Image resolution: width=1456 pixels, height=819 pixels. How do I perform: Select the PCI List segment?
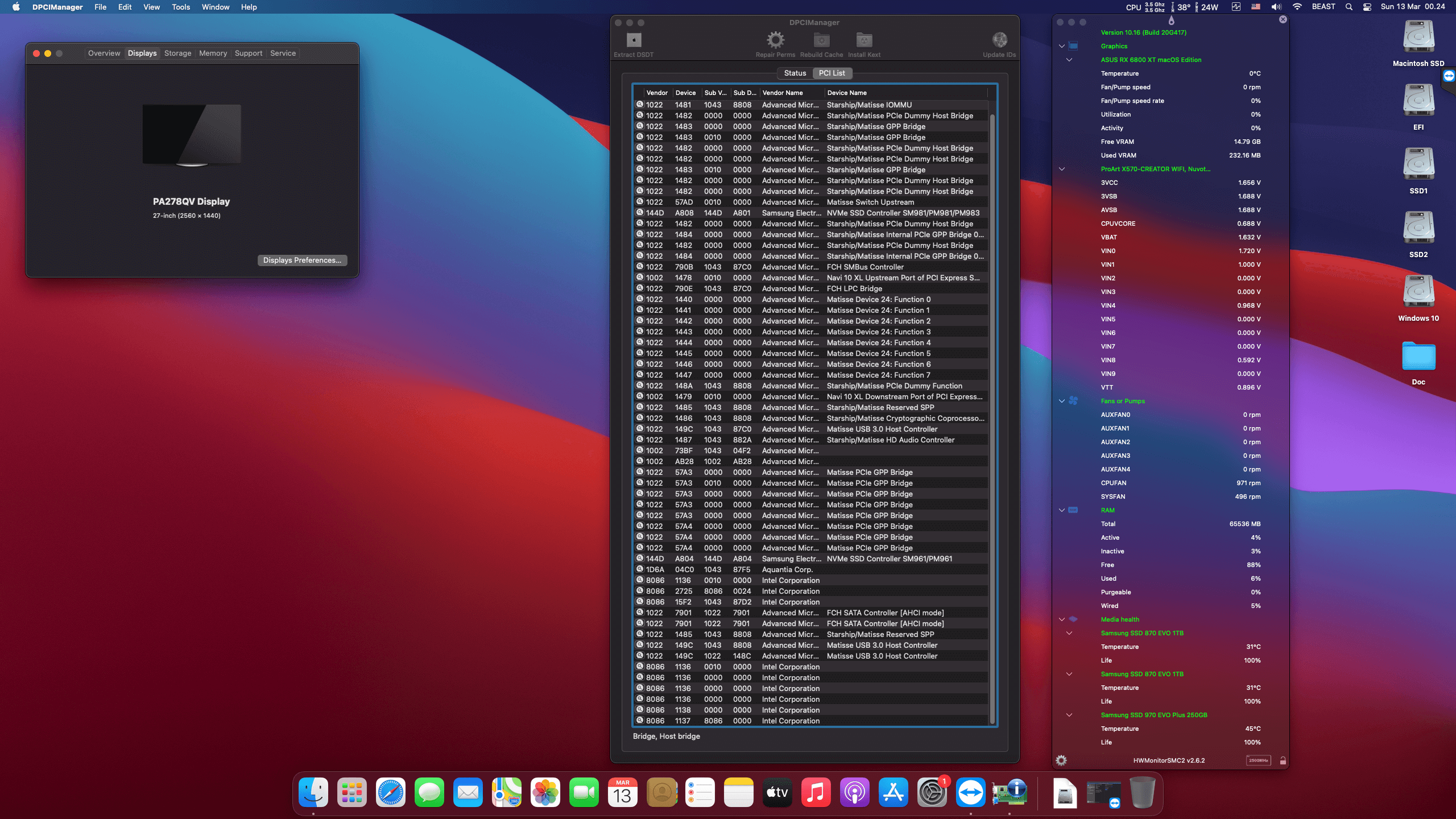832,73
